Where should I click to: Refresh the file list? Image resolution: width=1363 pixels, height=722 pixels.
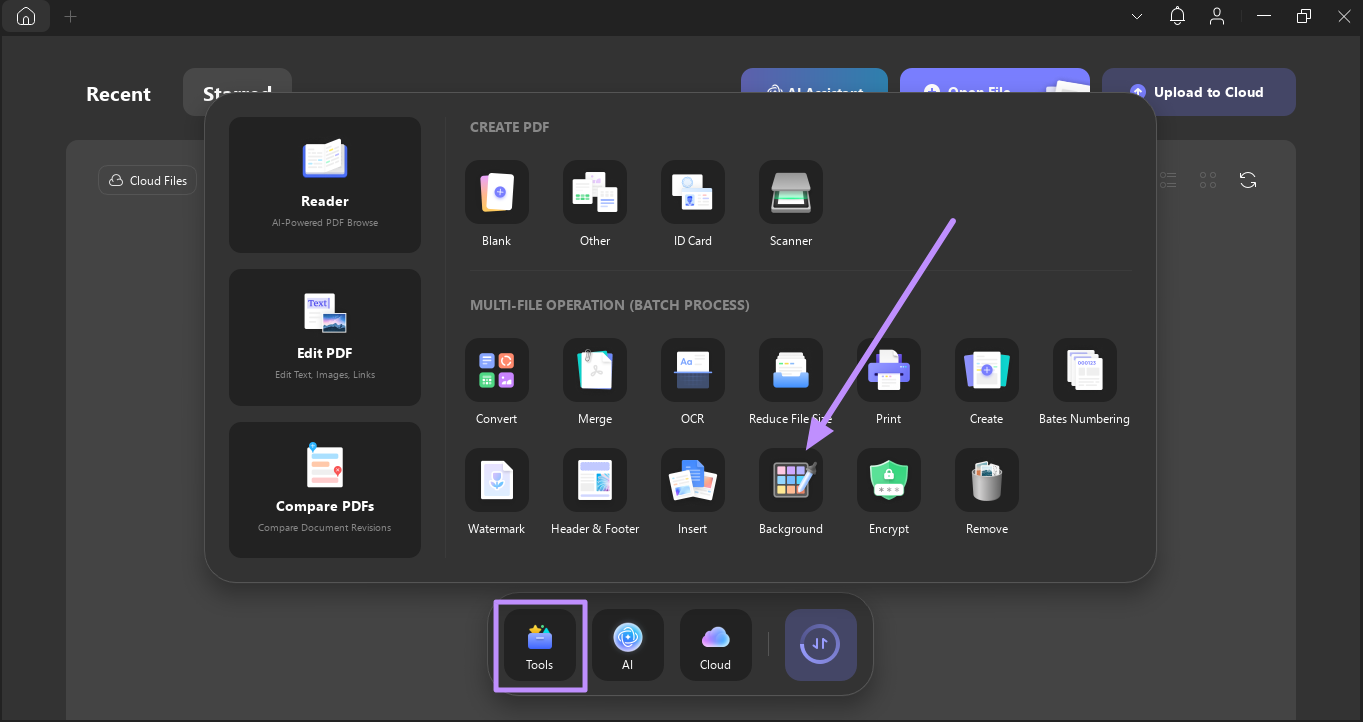[1247, 179]
